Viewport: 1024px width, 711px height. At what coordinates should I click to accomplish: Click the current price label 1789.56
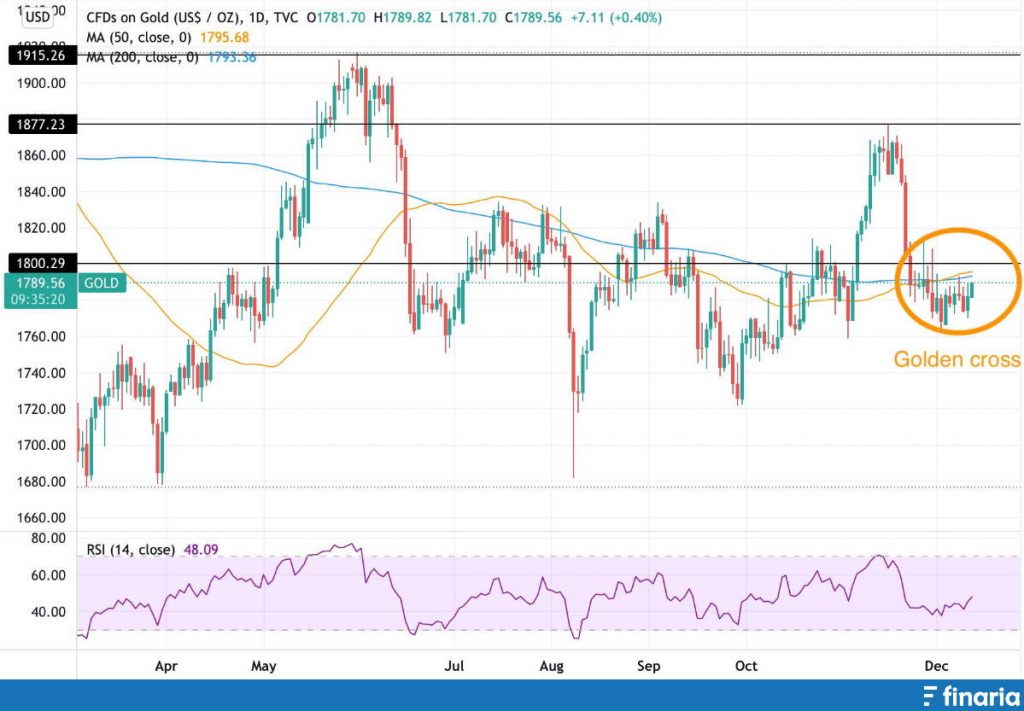tap(40, 283)
